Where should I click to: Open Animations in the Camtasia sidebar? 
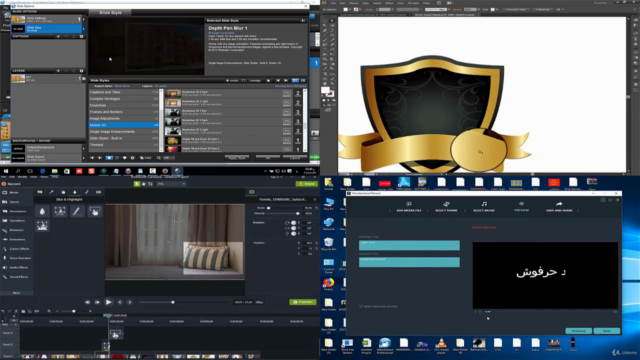pos(16,239)
